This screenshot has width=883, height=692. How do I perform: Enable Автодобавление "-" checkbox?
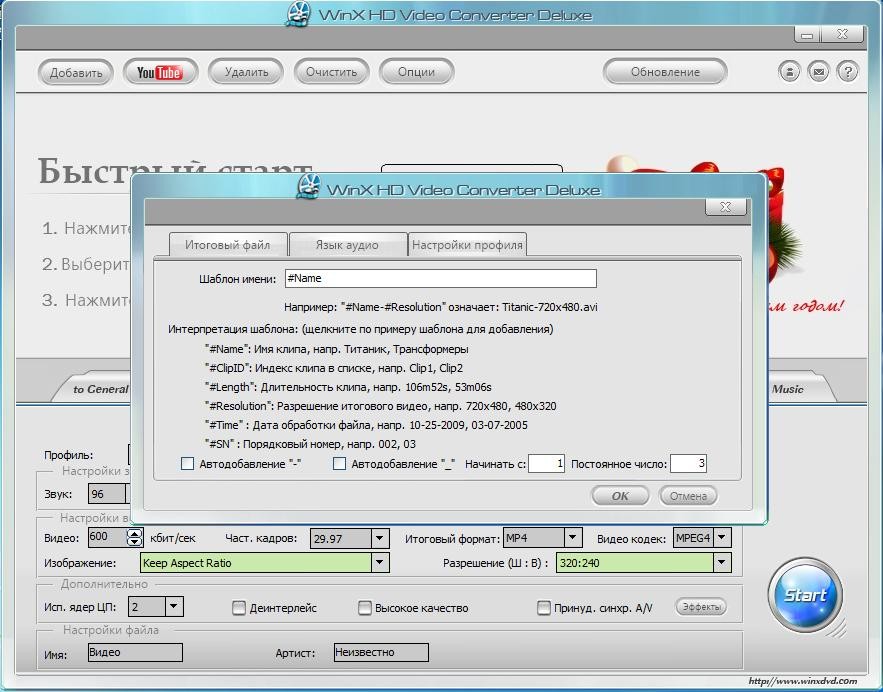[187, 463]
